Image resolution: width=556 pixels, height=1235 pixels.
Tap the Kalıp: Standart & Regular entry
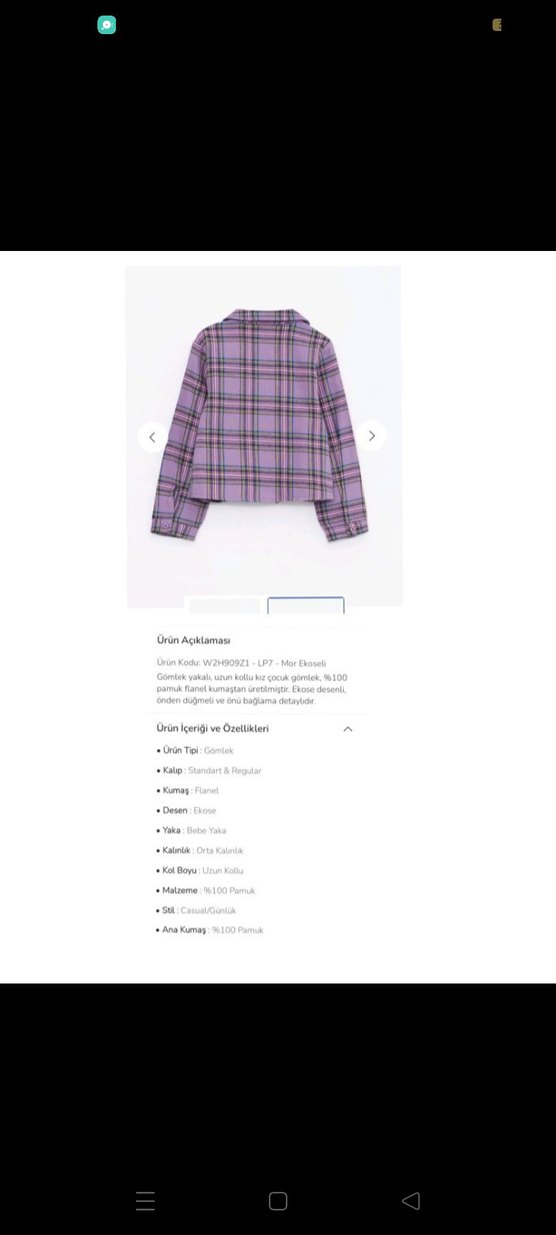point(209,771)
